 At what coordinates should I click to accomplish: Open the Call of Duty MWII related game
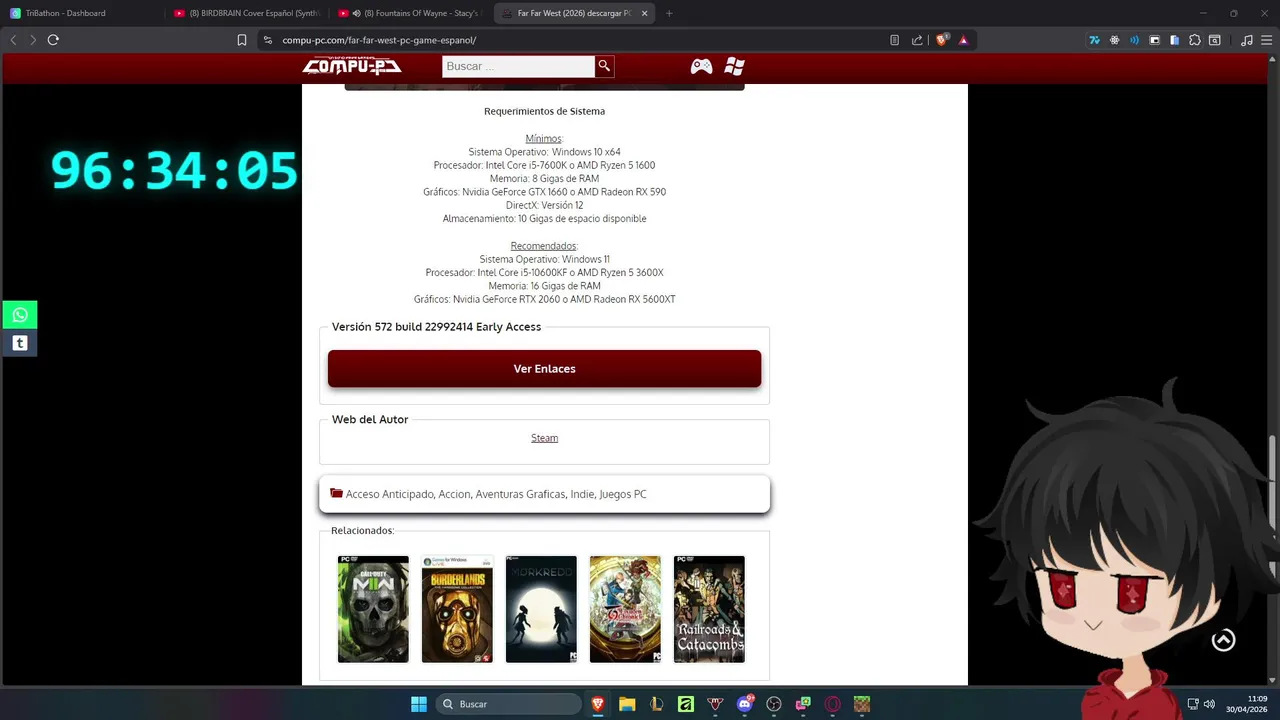[x=373, y=609]
